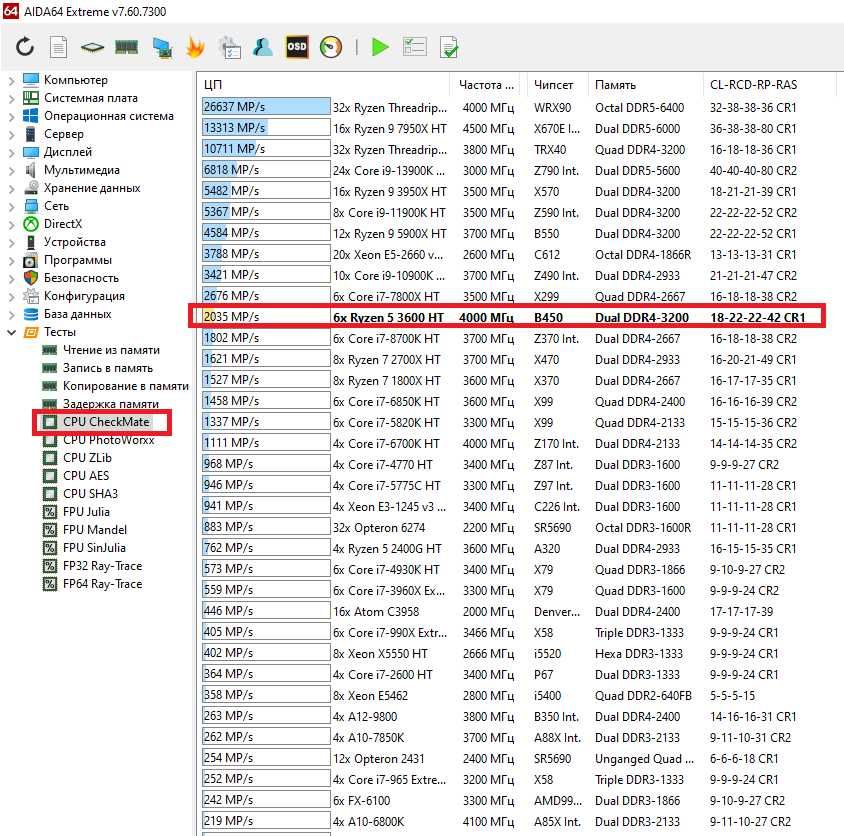The height and width of the screenshot is (836, 844).
Task: Open the Report page icon in toolbar
Action: coord(58,47)
